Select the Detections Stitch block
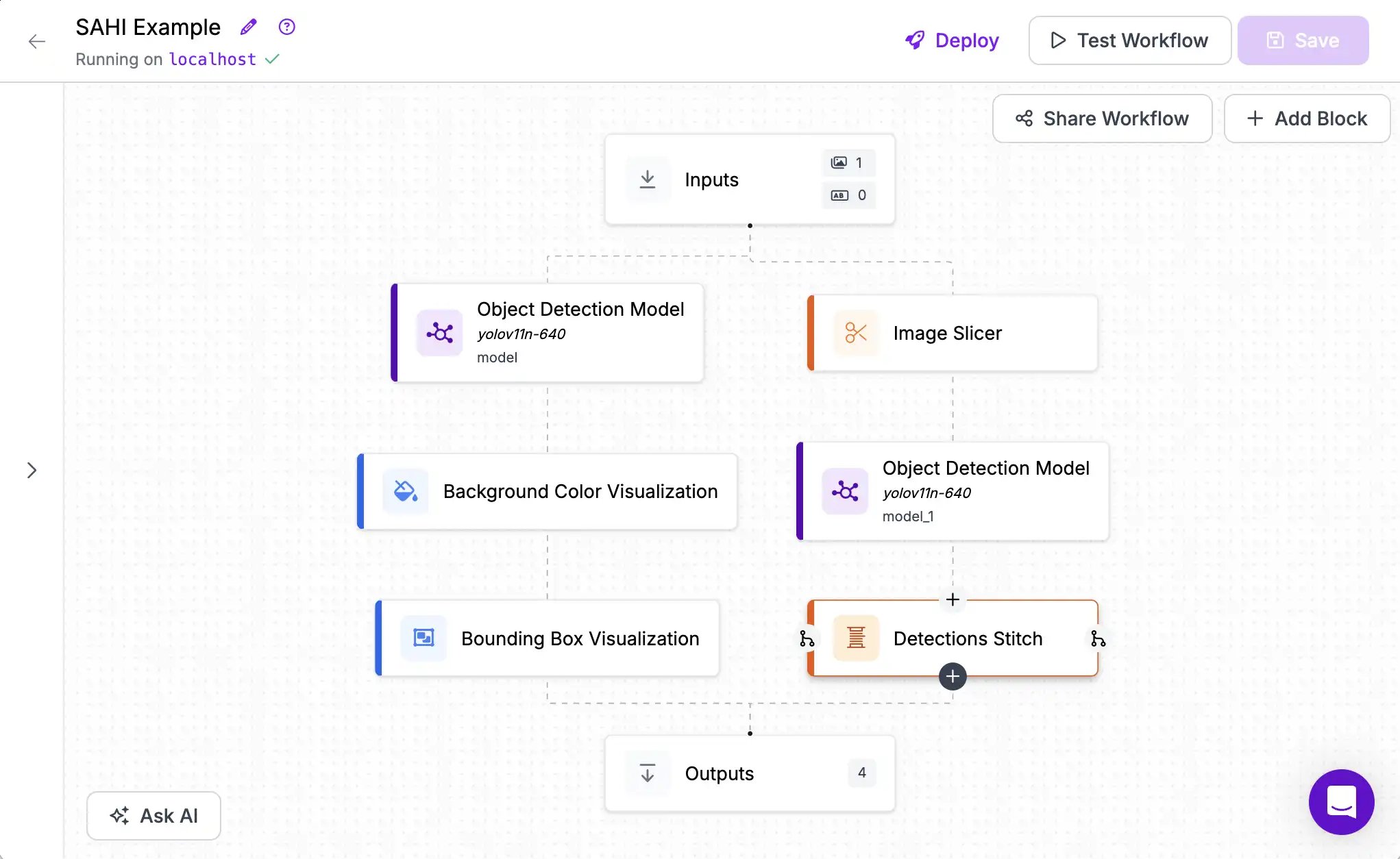The image size is (1400, 859). pos(953,638)
